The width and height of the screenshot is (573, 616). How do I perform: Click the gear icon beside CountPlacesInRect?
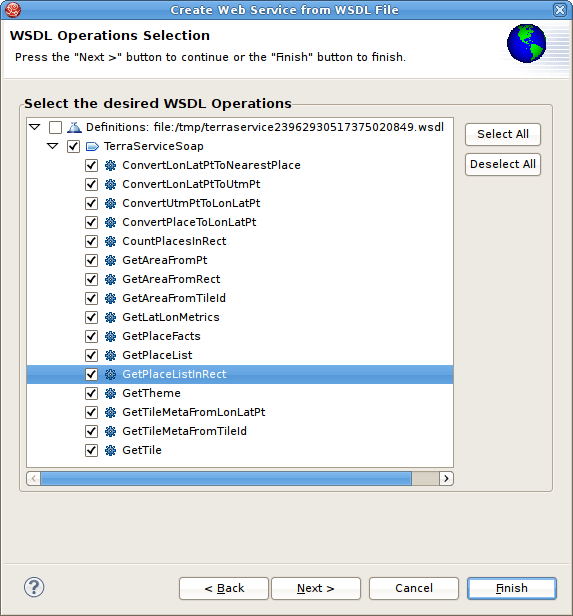coord(110,241)
